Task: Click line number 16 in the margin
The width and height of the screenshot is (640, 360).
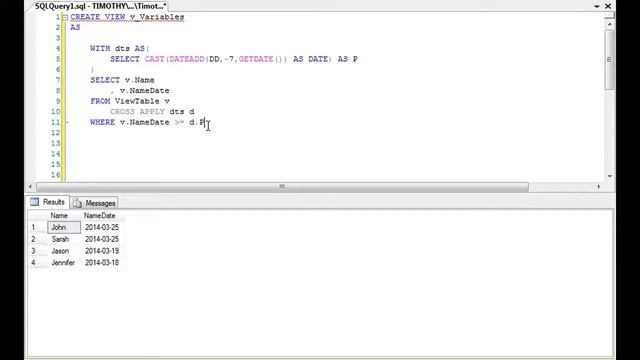Action: click(x=56, y=175)
